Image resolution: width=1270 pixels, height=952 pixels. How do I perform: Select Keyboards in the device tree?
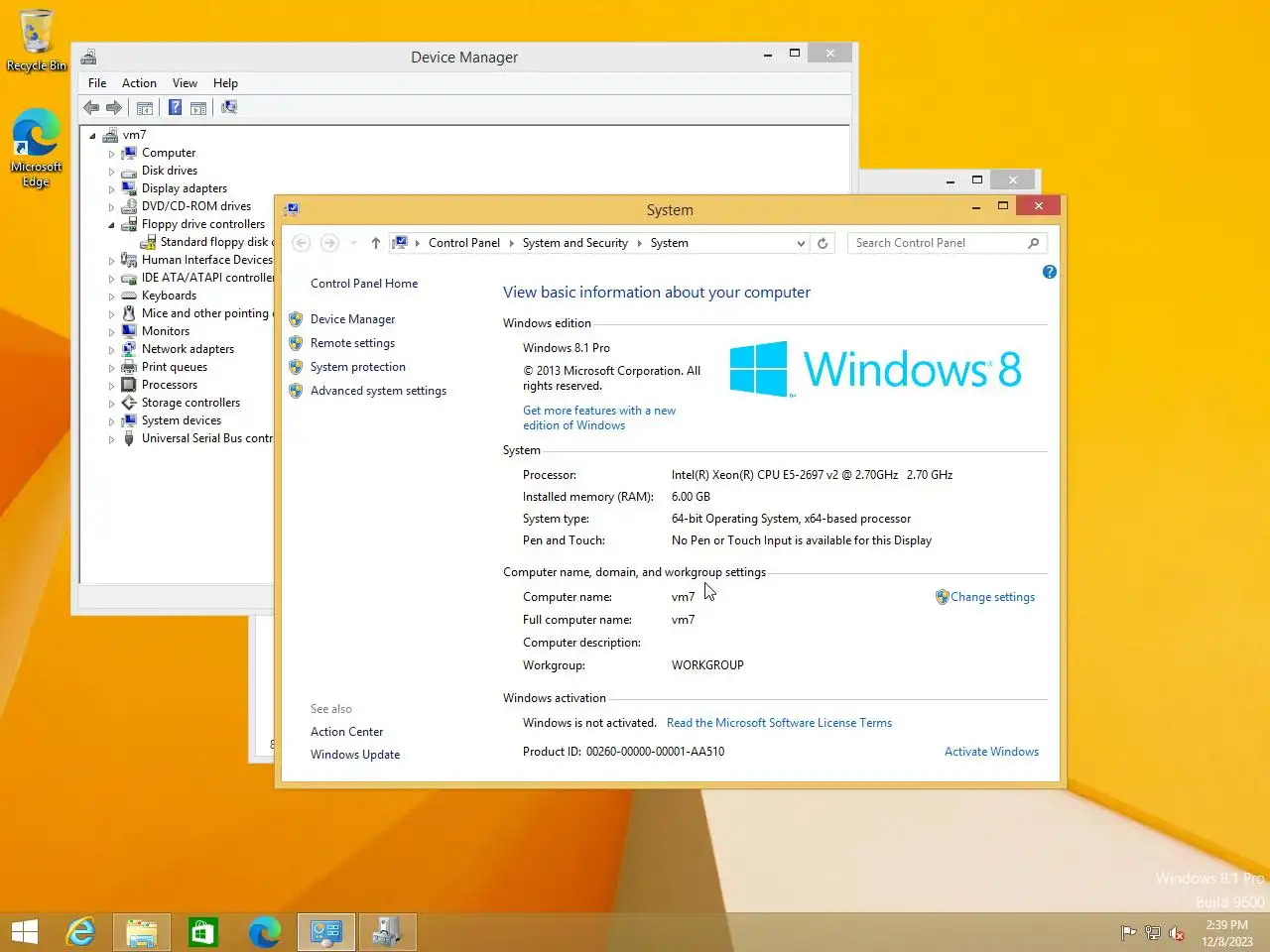[x=169, y=296]
